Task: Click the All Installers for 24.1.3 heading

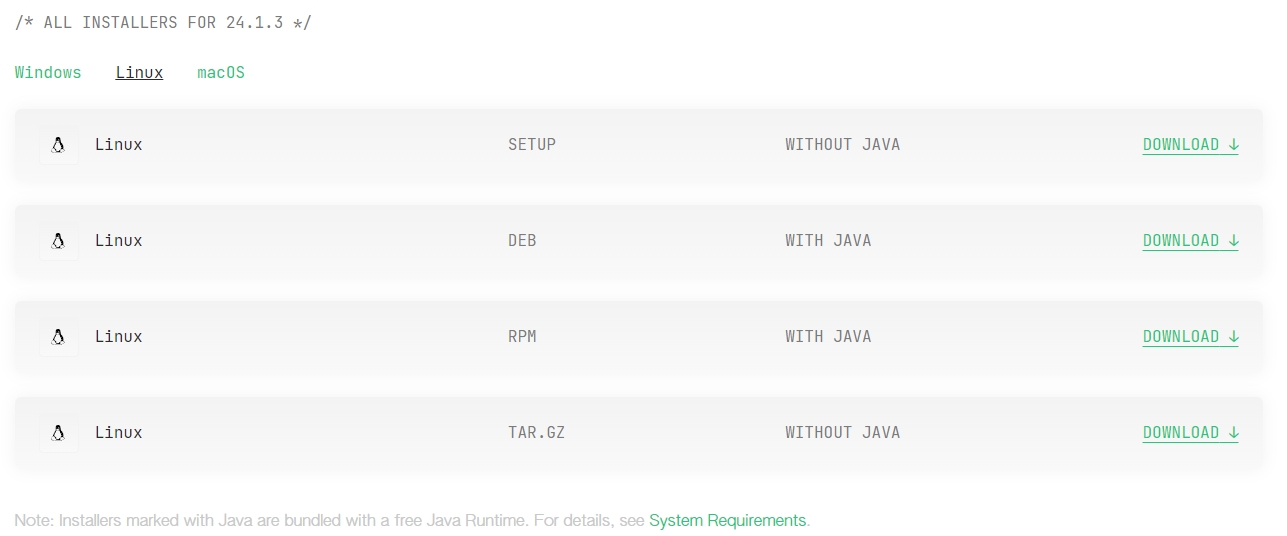Action: (163, 22)
